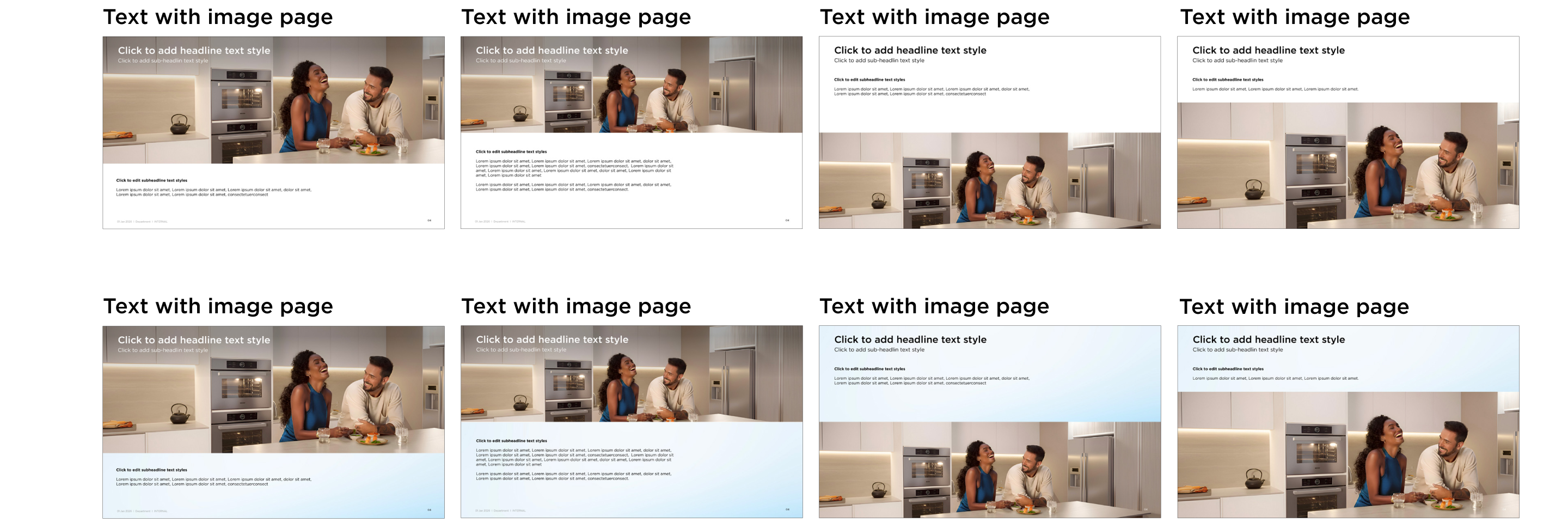This screenshot has width=1568, height=522.
Task: Click kitchen image on third top-row slide
Action: pos(989,180)
